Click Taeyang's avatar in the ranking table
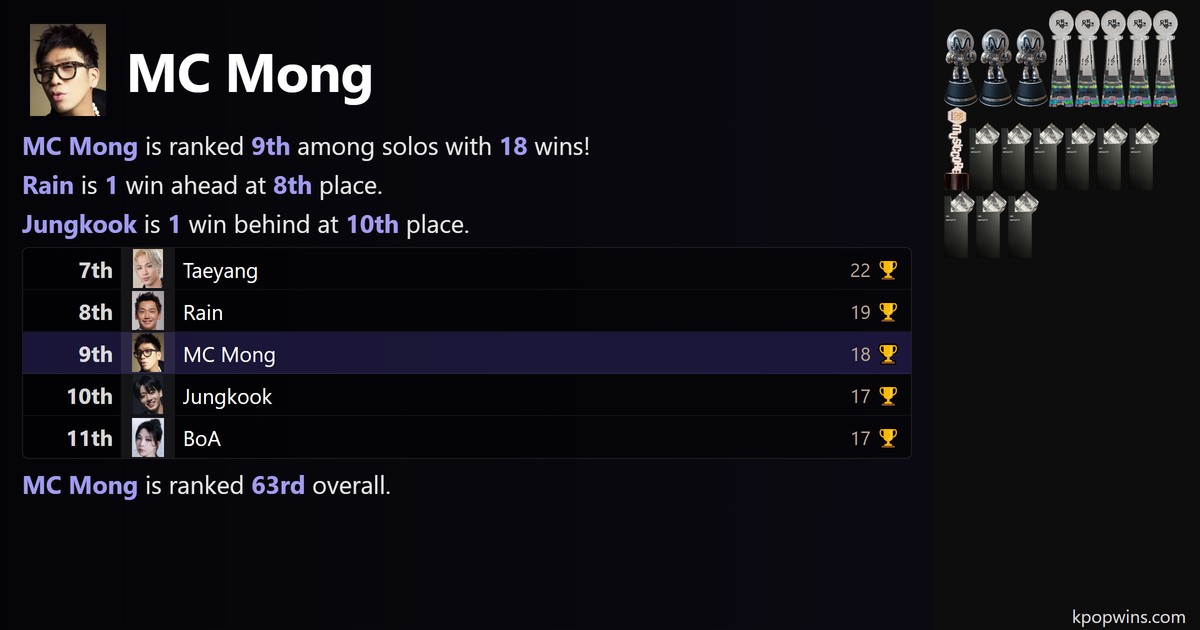The width and height of the screenshot is (1200, 630). pyautogui.click(x=148, y=271)
